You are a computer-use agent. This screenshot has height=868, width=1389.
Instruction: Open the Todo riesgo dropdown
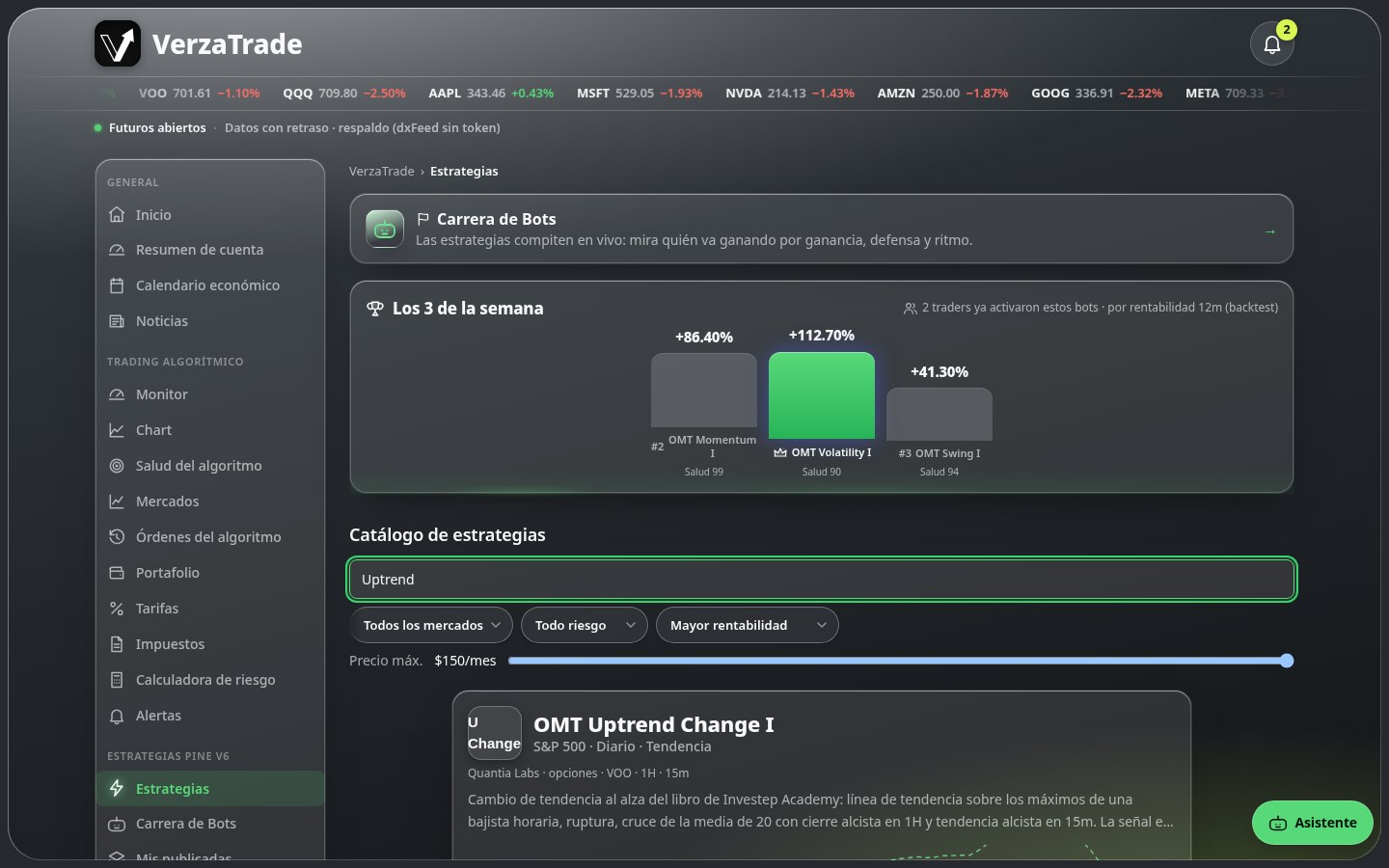[x=585, y=625]
